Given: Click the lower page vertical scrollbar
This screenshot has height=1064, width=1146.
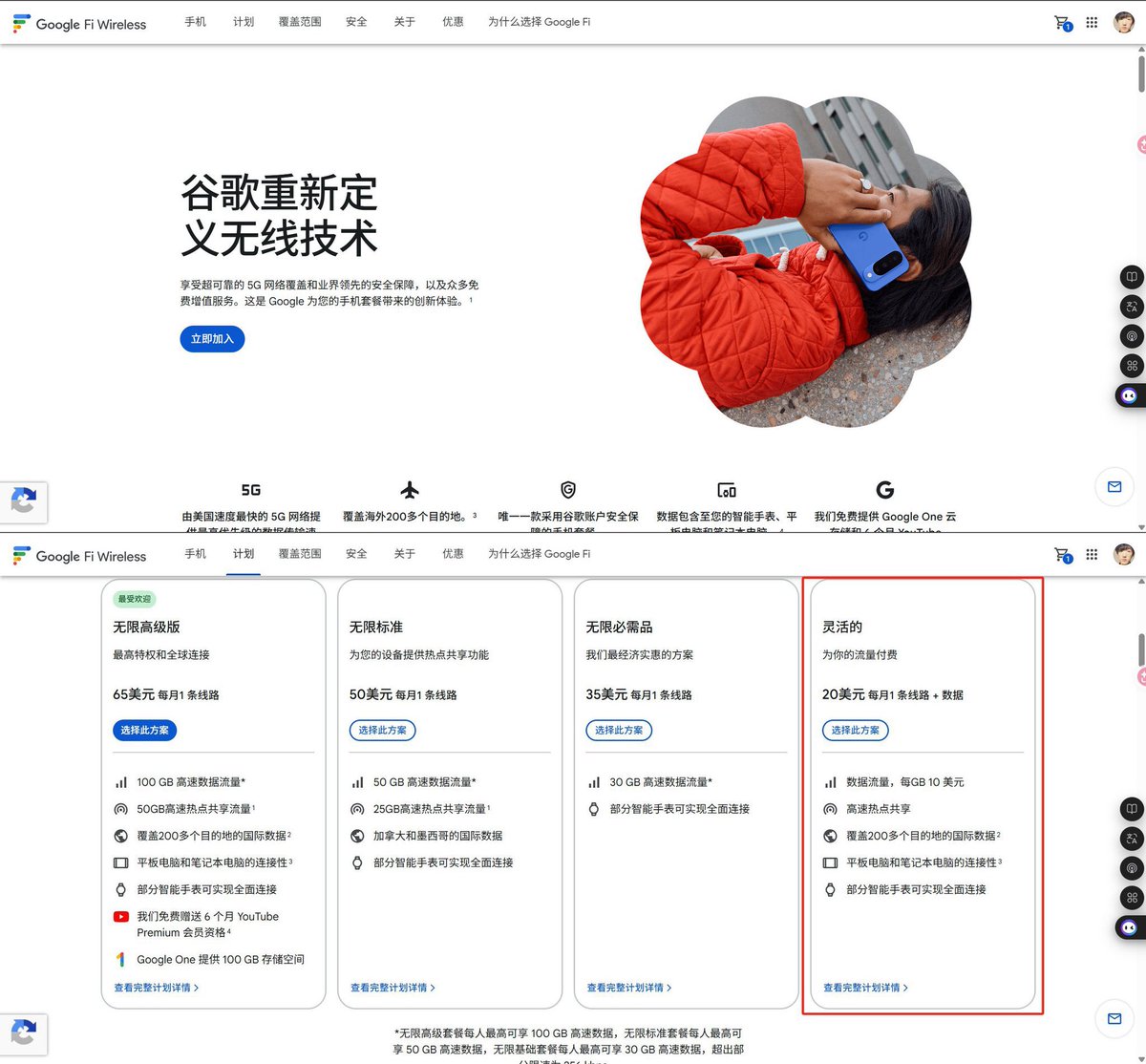Looking at the screenshot, I should [x=1141, y=649].
